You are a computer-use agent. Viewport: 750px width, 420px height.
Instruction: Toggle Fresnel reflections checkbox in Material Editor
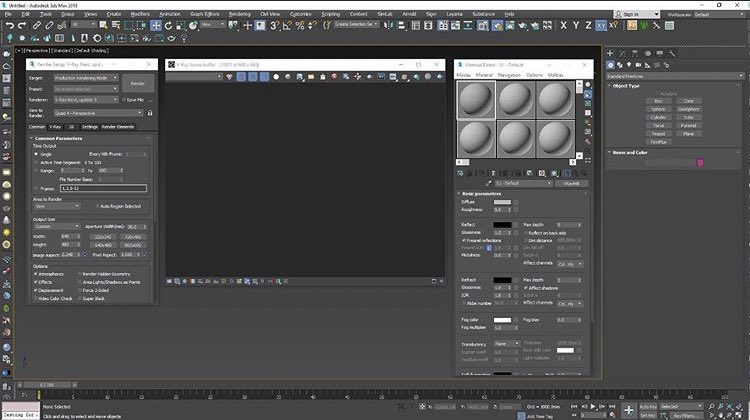click(x=463, y=240)
